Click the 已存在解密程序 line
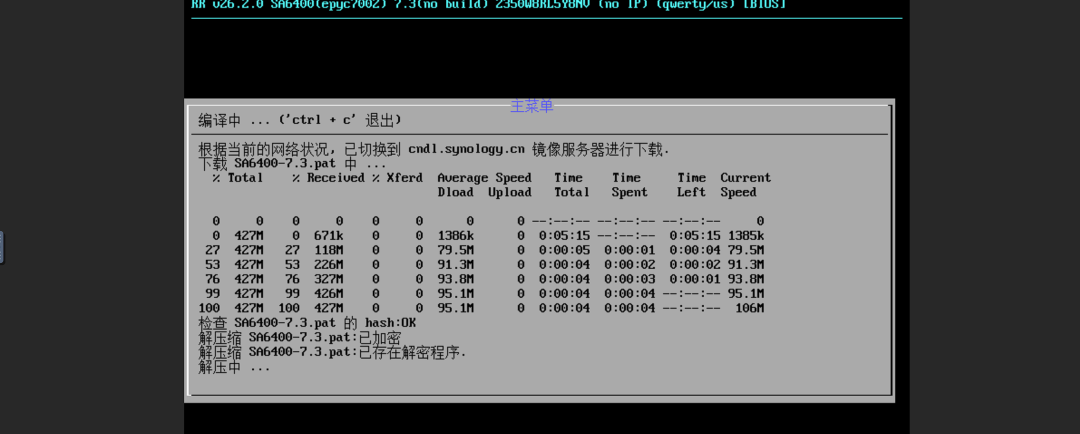 [333, 352]
